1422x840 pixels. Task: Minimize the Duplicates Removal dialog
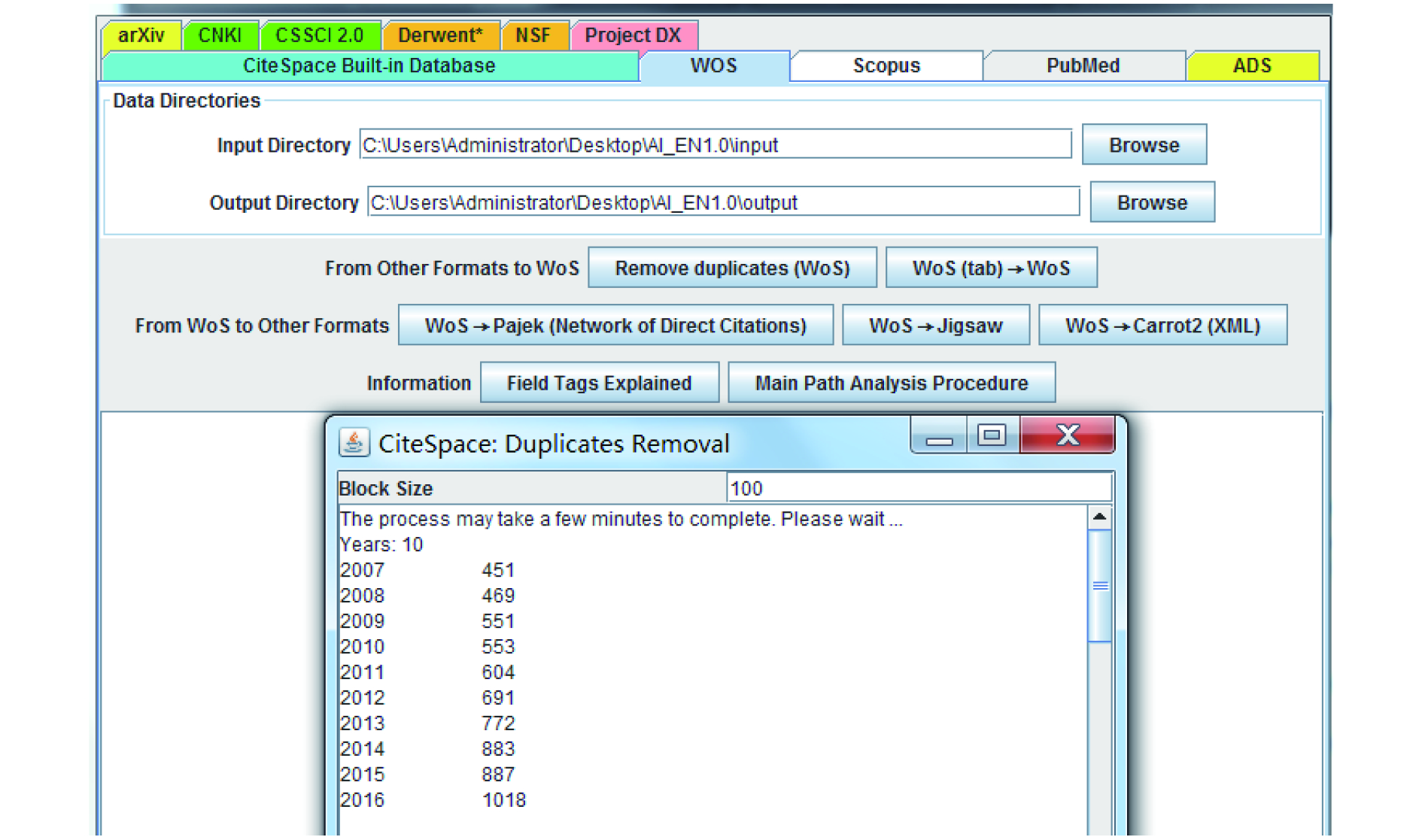tap(939, 436)
